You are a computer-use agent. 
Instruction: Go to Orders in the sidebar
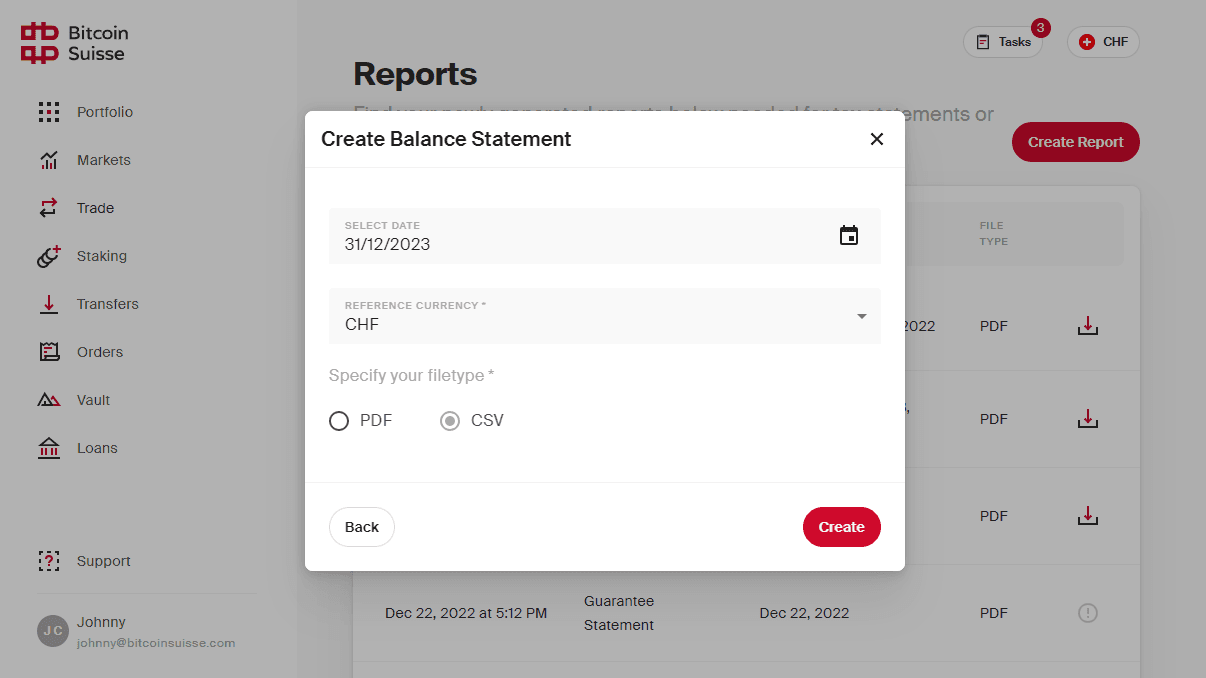(x=99, y=352)
